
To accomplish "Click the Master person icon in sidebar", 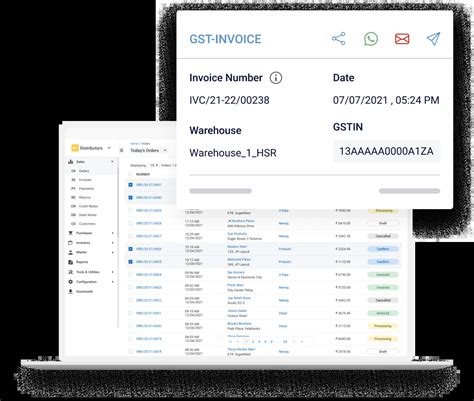I will point(71,252).
